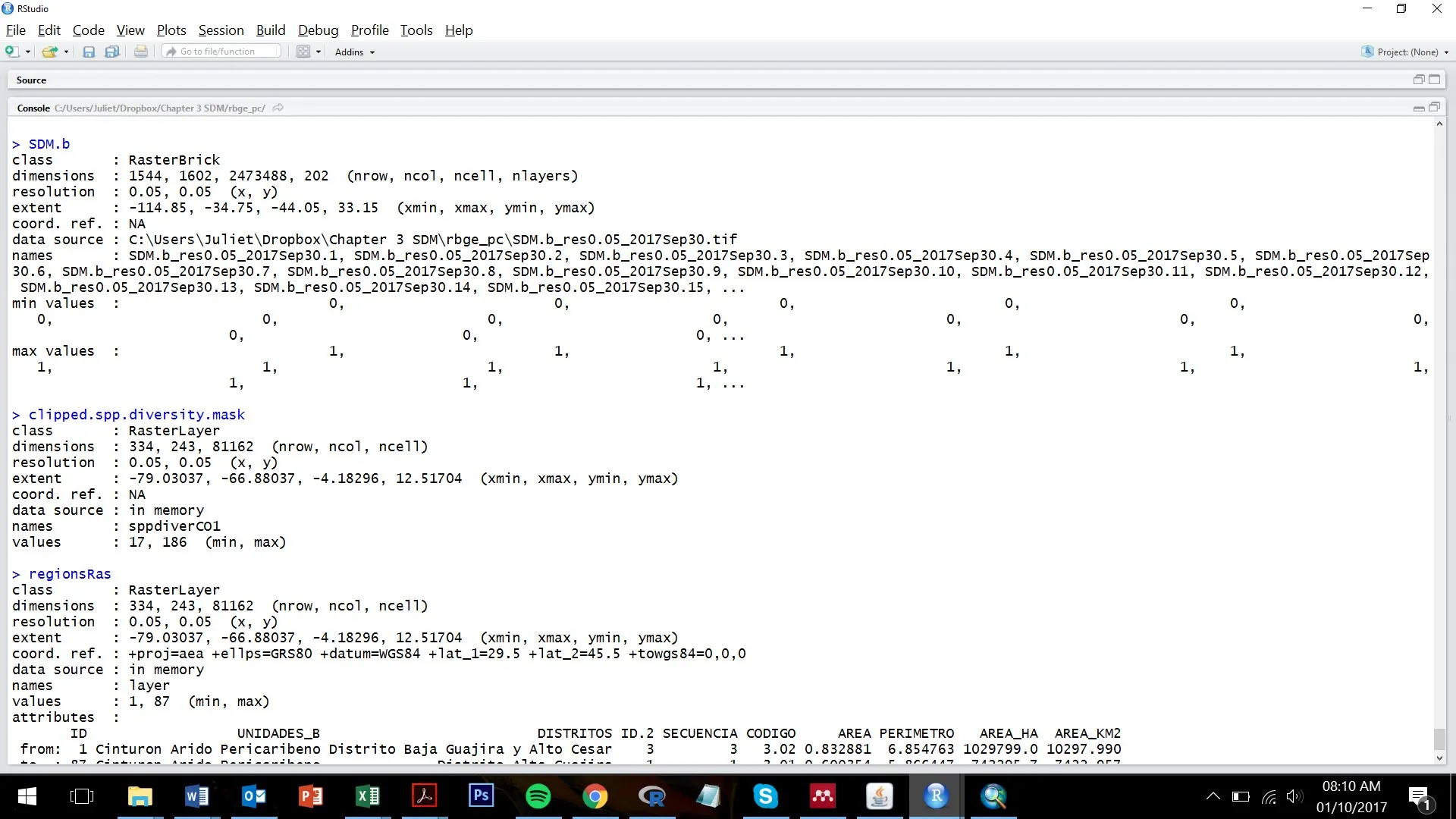Click the New File icon
Viewport: 1456px width, 819px height.
[11, 52]
